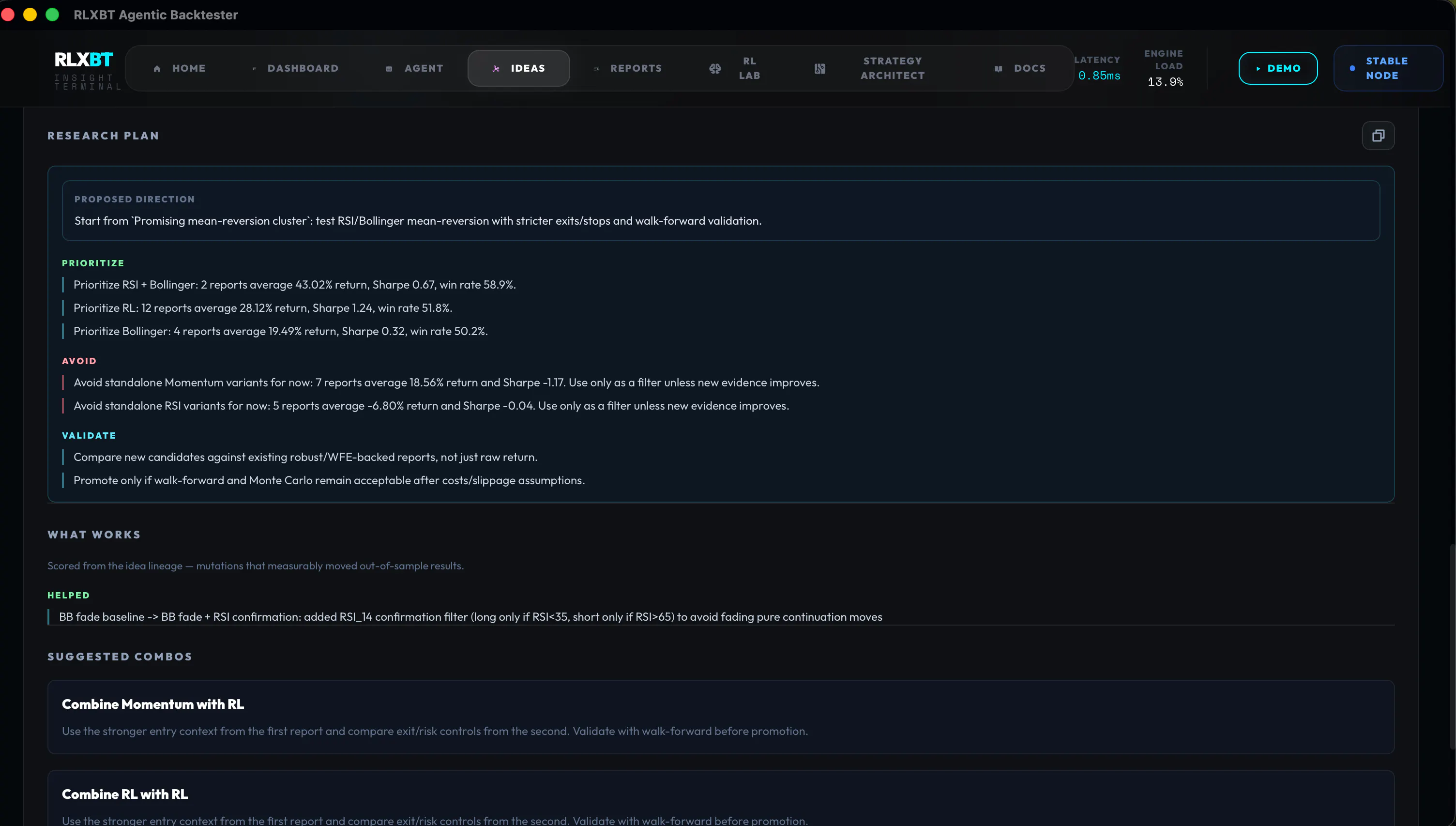The height and width of the screenshot is (826, 1456).
Task: Click the Stable Node blue dot indicator
Action: [1352, 69]
